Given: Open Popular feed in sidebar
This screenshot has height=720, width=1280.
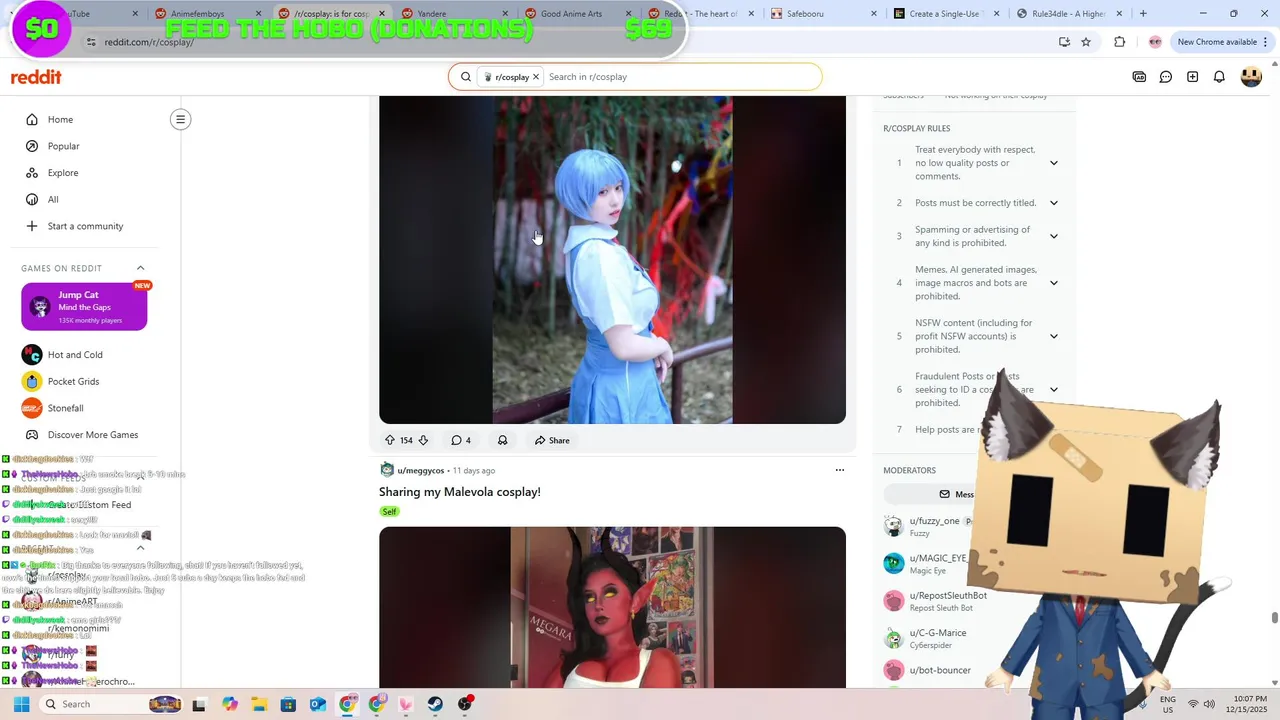Looking at the screenshot, I should pos(84,146).
